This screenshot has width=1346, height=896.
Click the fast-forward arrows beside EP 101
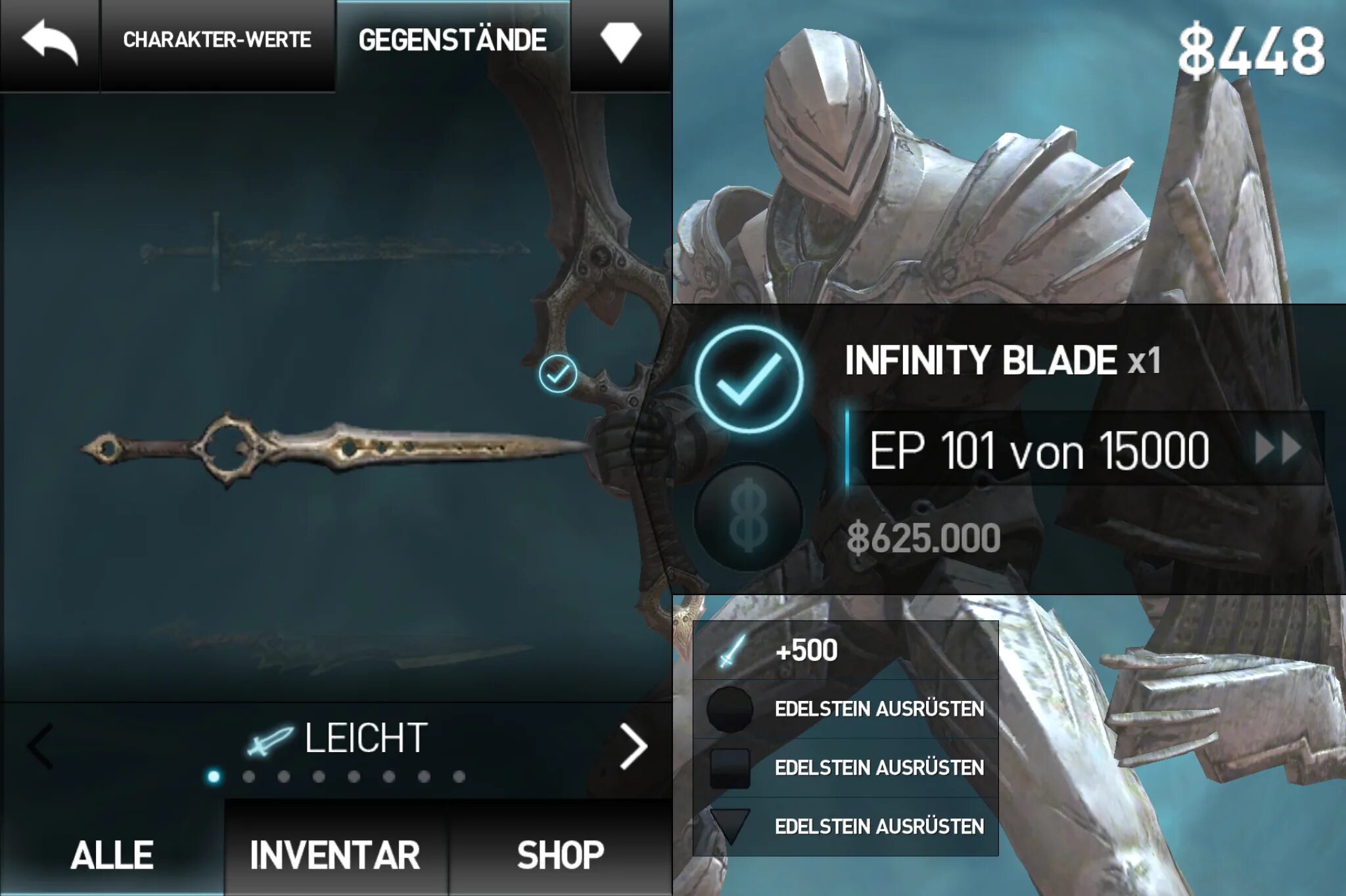[x=1278, y=449]
